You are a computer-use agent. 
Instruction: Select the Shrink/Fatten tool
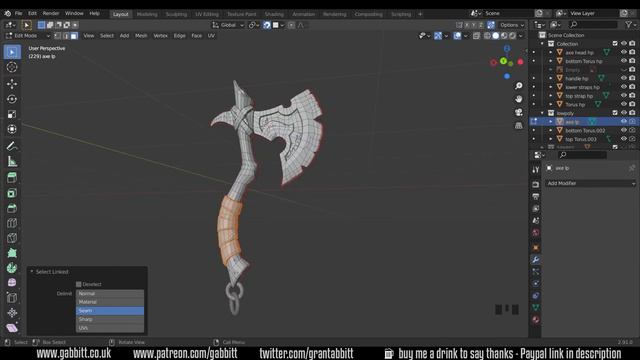tap(12, 313)
